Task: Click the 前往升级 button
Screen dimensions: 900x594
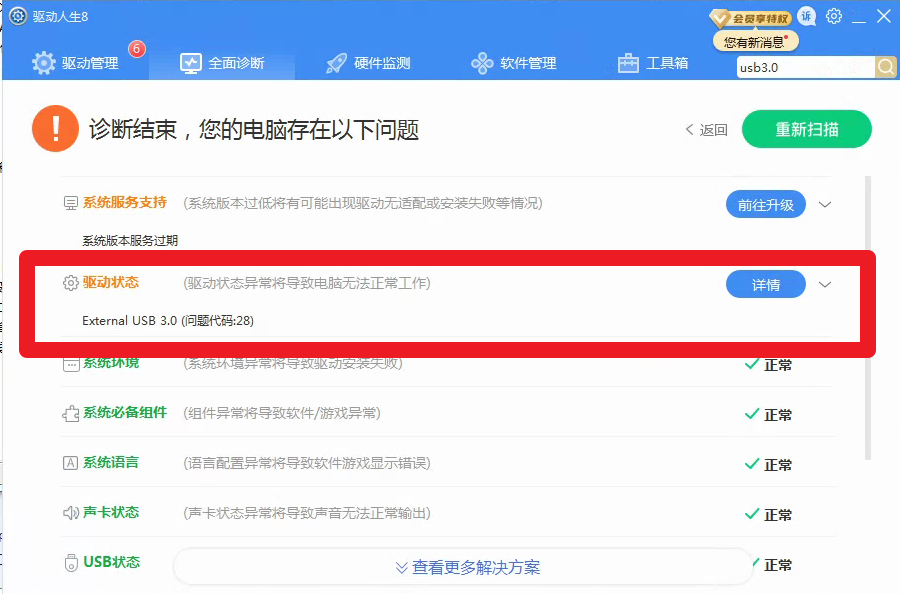Action: [766, 204]
